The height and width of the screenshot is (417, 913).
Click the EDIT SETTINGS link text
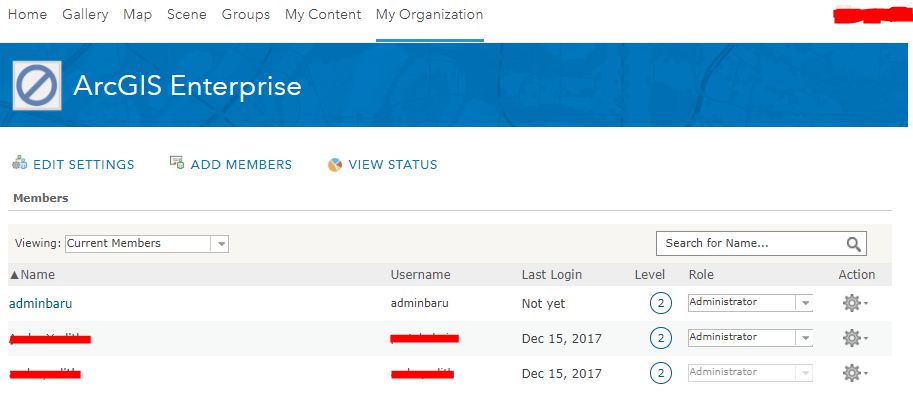pos(84,165)
